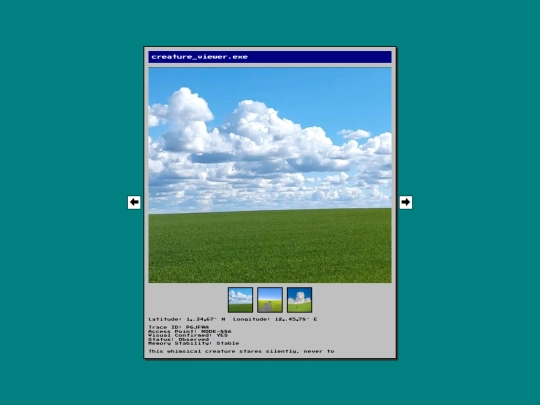Image resolution: width=540 pixels, height=405 pixels.
Task: Select first thumbnail with cloudy sky
Action: [x=240, y=300]
